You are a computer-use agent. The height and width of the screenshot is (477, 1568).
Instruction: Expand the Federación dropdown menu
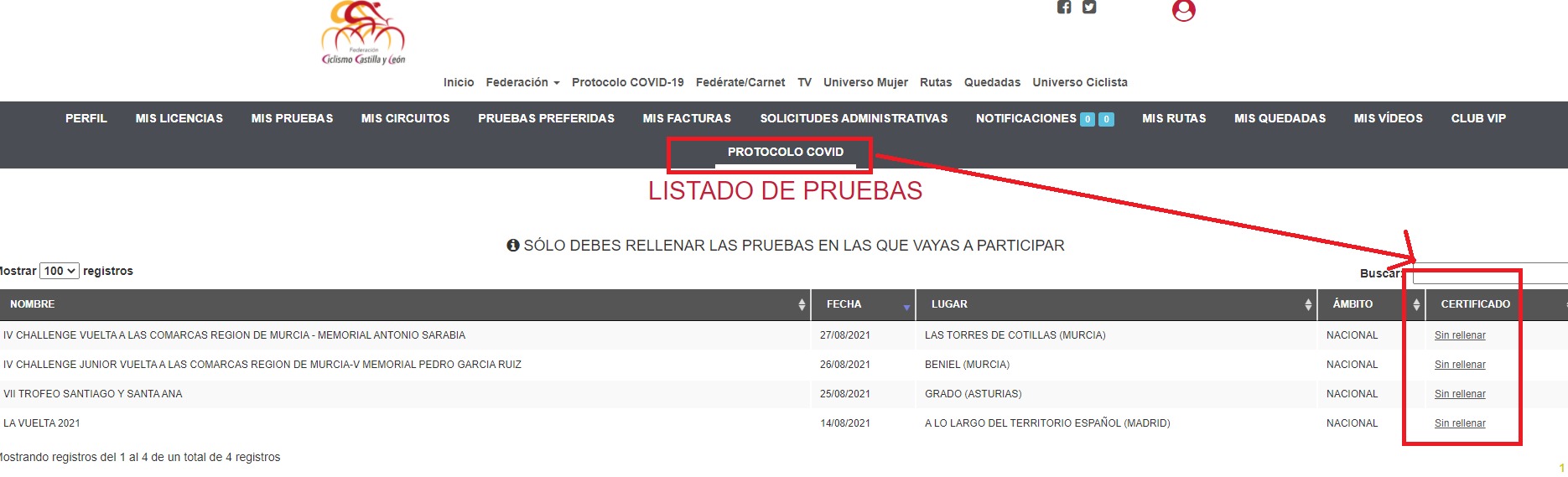(522, 82)
